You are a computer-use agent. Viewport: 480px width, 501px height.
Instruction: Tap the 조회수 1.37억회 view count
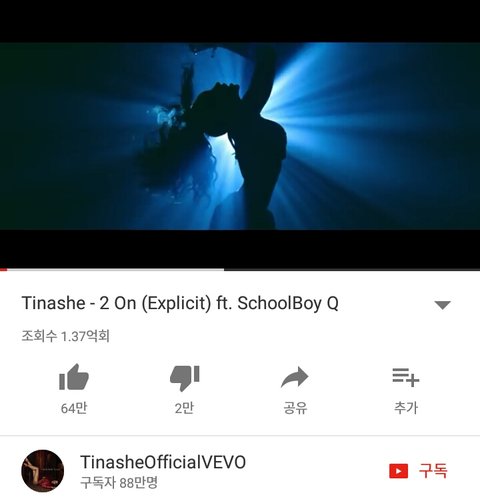coord(66,336)
